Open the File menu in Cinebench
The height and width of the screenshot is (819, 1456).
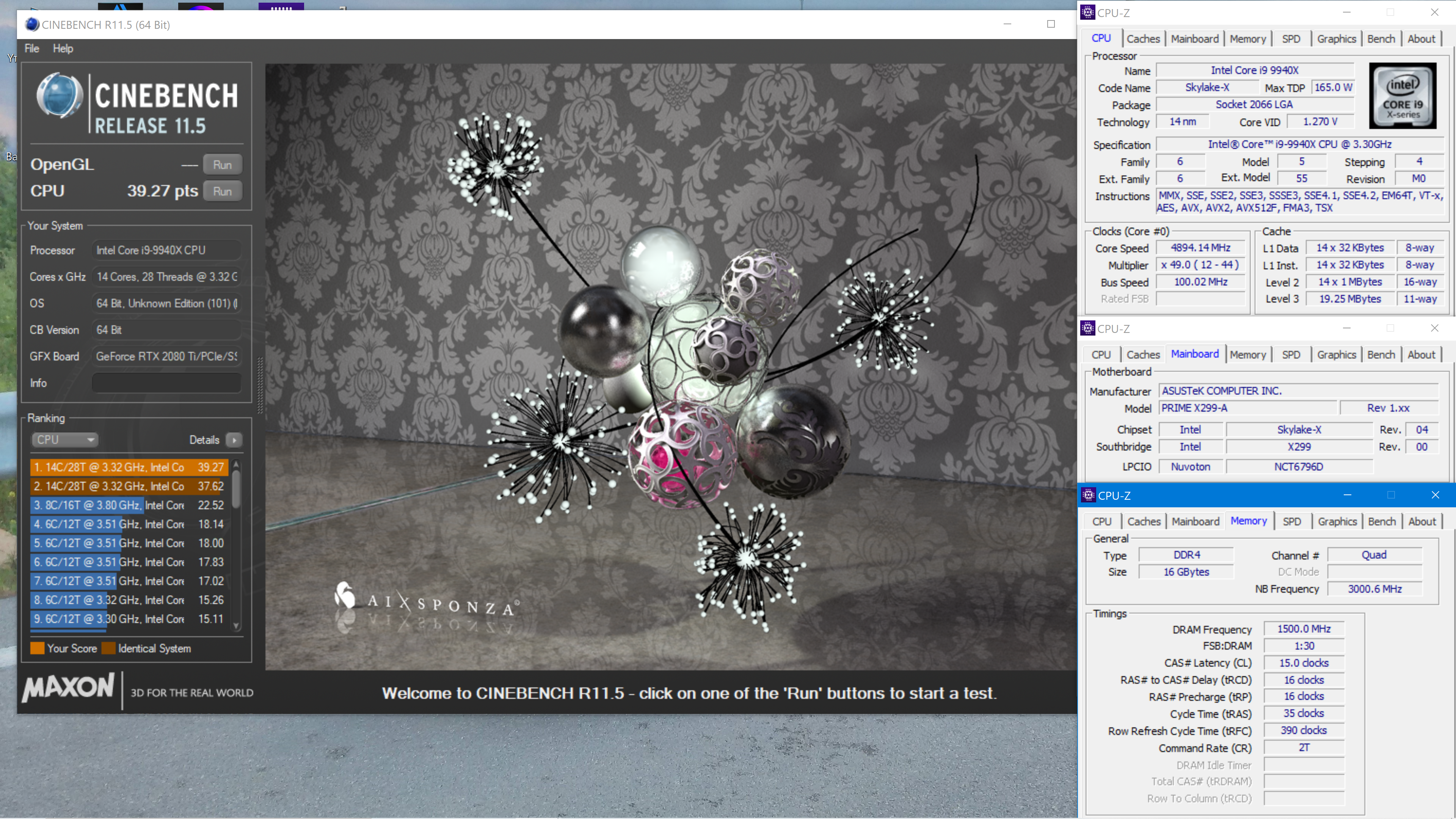[x=31, y=49]
